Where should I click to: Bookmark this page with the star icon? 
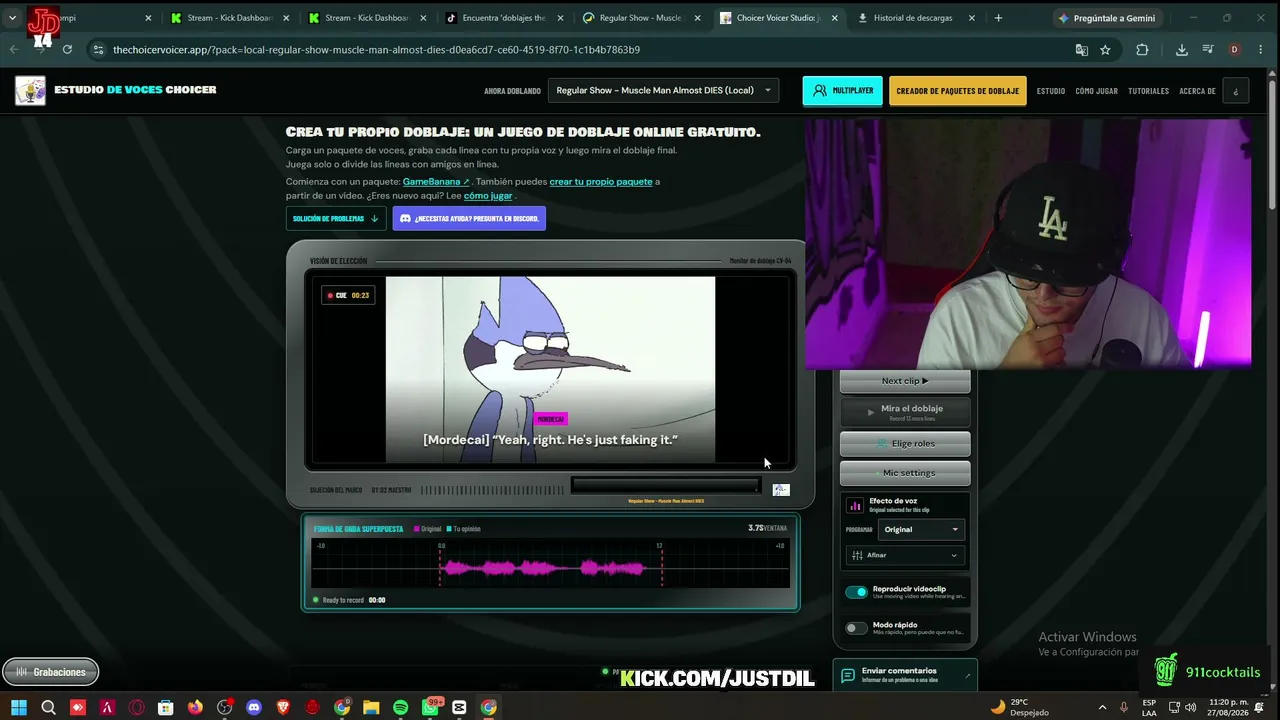pos(1105,49)
